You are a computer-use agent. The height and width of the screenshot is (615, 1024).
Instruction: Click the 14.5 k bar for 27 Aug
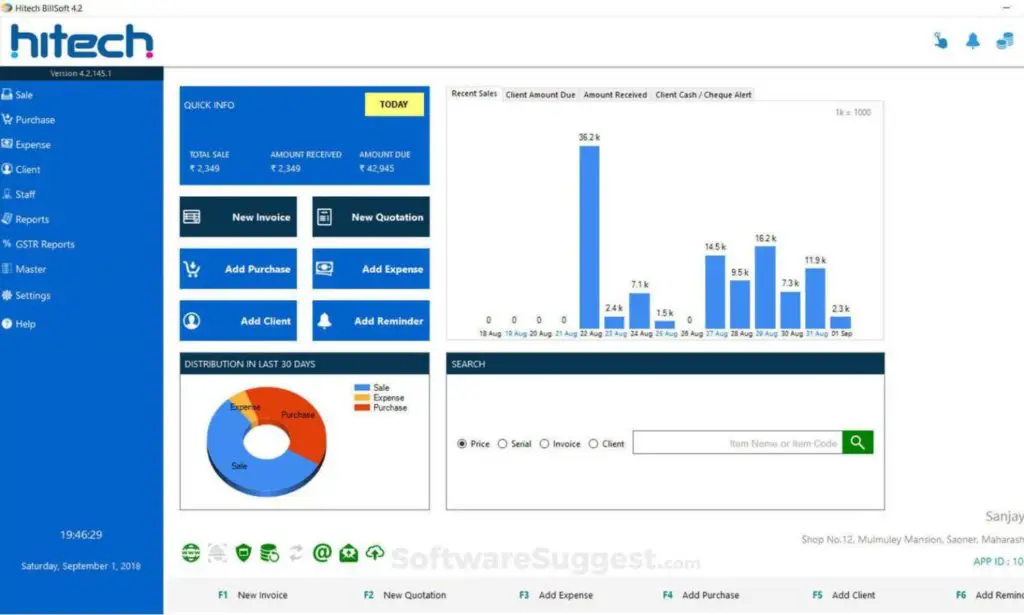[x=715, y=292]
